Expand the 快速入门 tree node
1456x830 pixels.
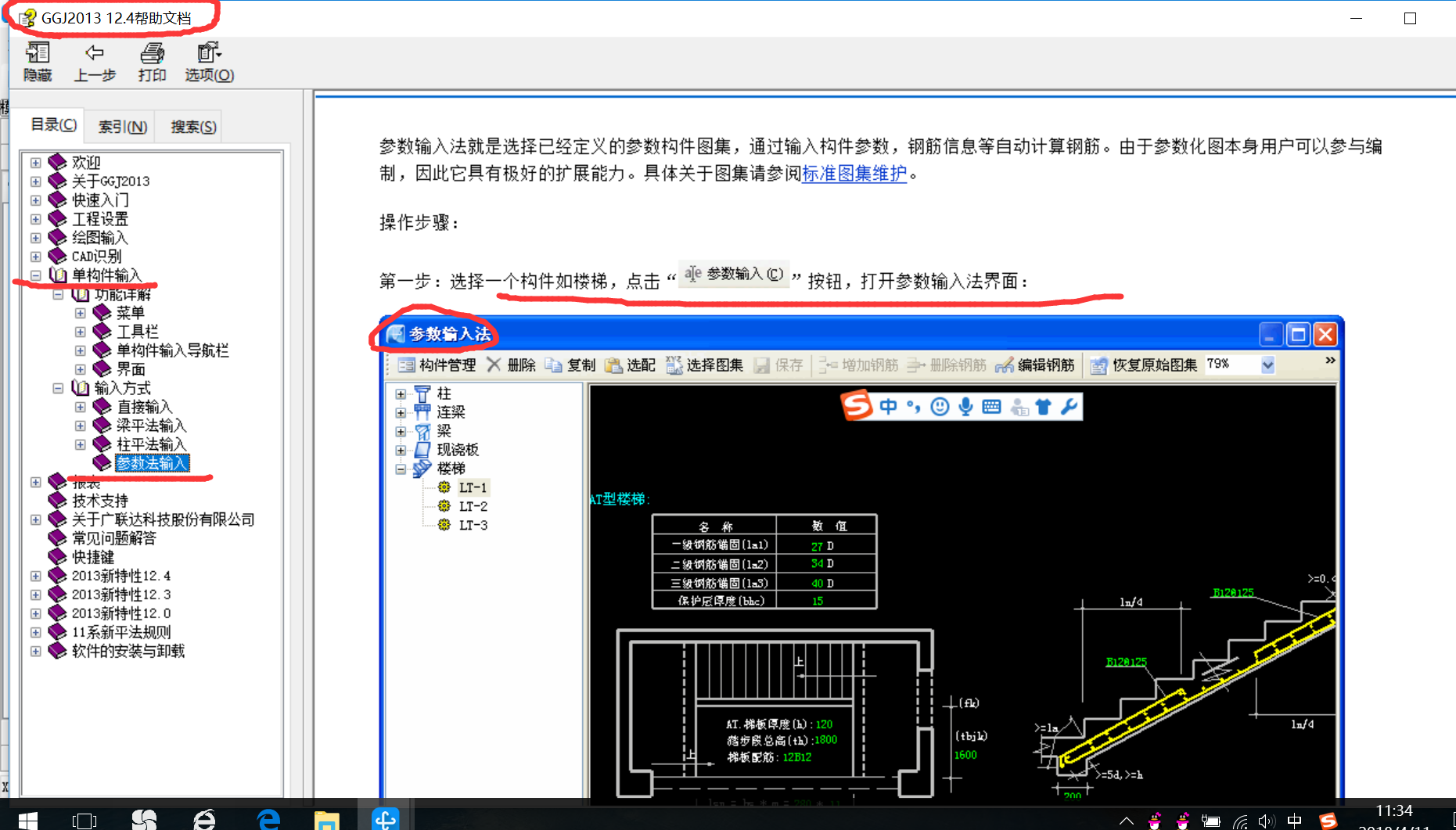click(36, 200)
